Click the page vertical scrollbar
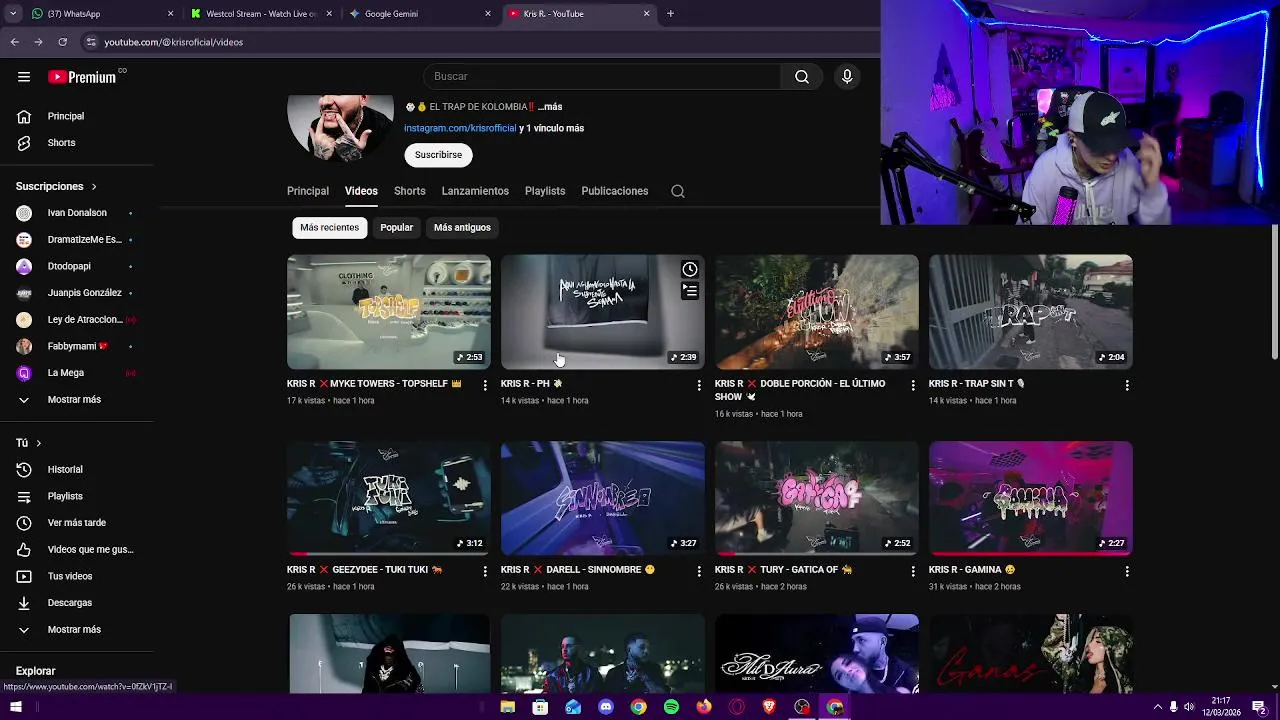Image resolution: width=1280 pixels, height=720 pixels. click(x=1274, y=292)
